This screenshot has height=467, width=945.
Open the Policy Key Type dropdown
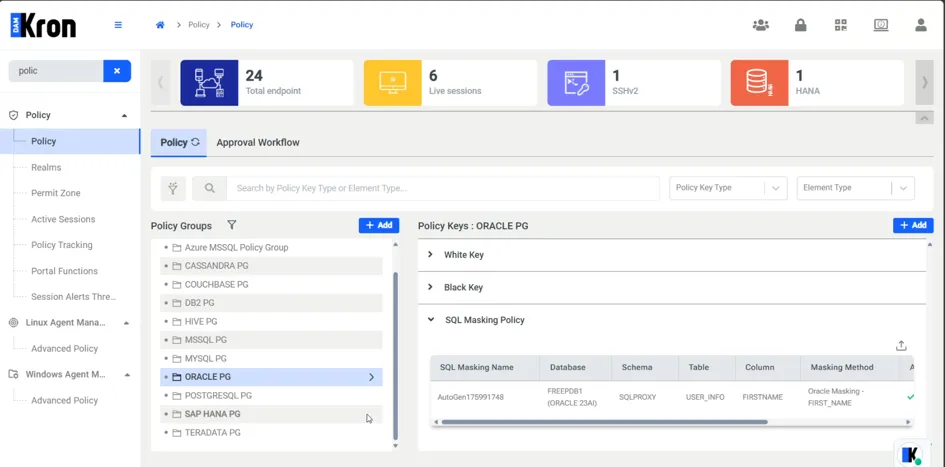[728, 188]
